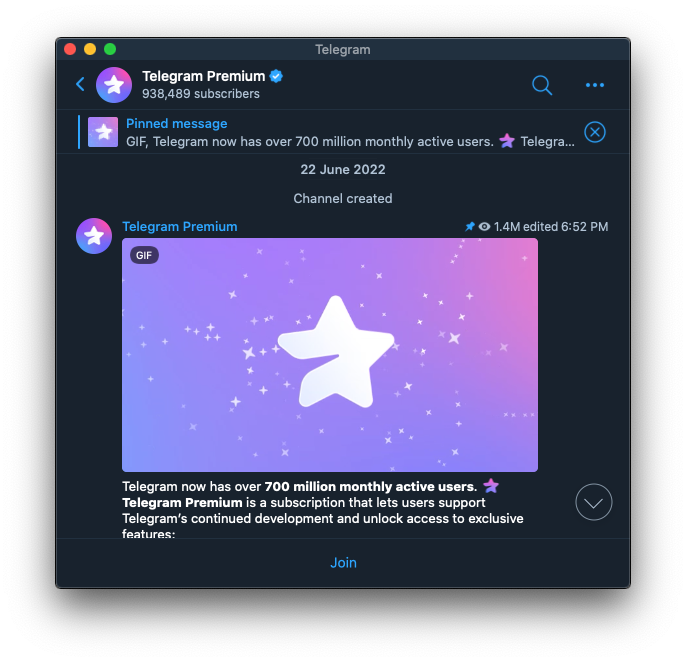Jump to the pinned message text
Image resolution: width=686 pixels, height=662 pixels.
click(x=350, y=141)
